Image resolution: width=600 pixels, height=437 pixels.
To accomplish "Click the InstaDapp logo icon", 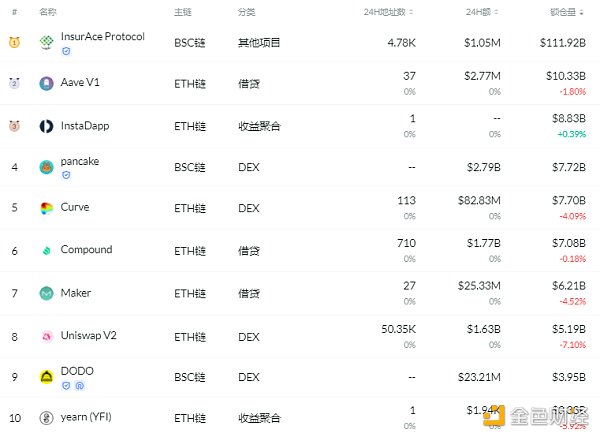I will coord(47,126).
